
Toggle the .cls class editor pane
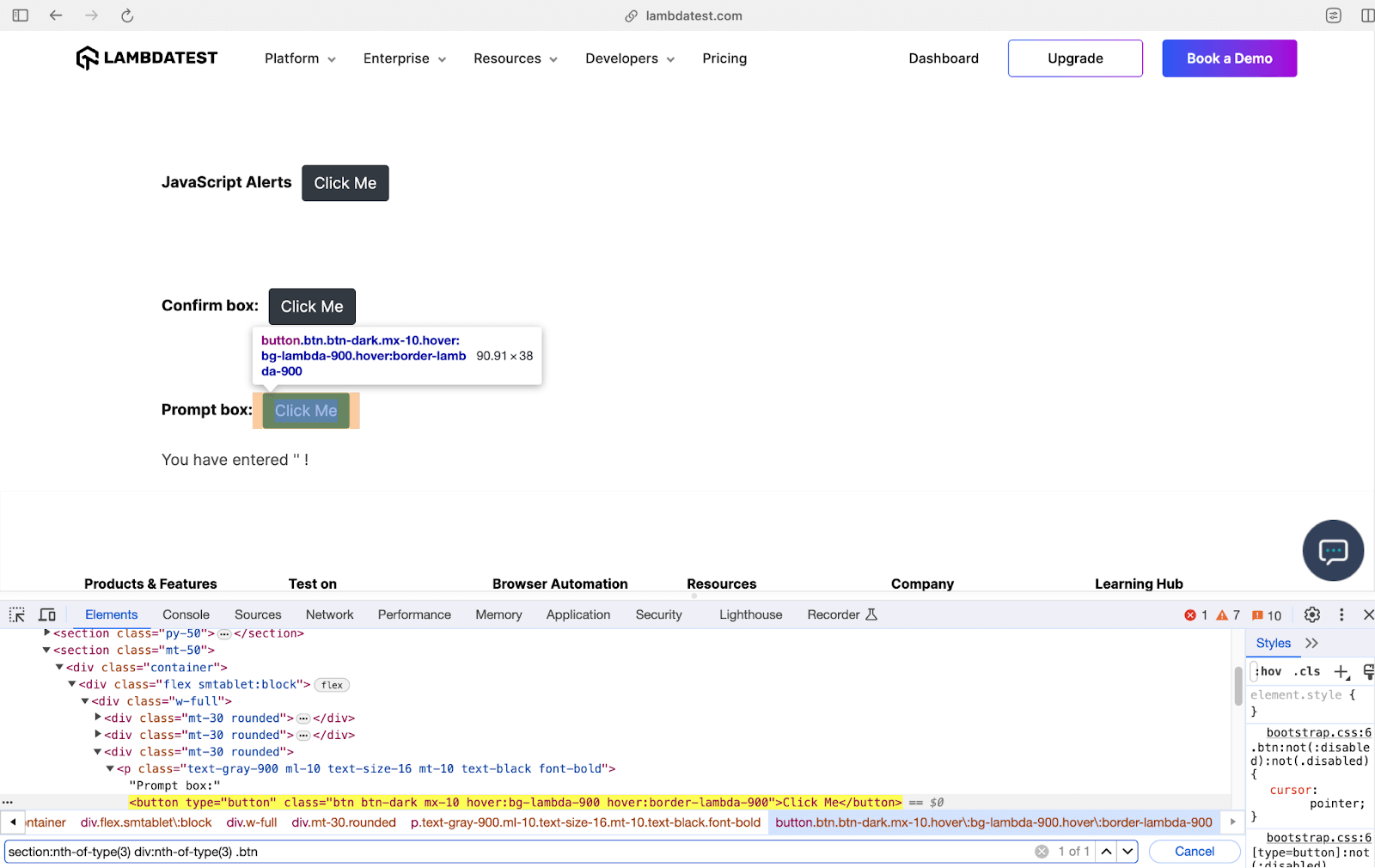tap(1306, 671)
